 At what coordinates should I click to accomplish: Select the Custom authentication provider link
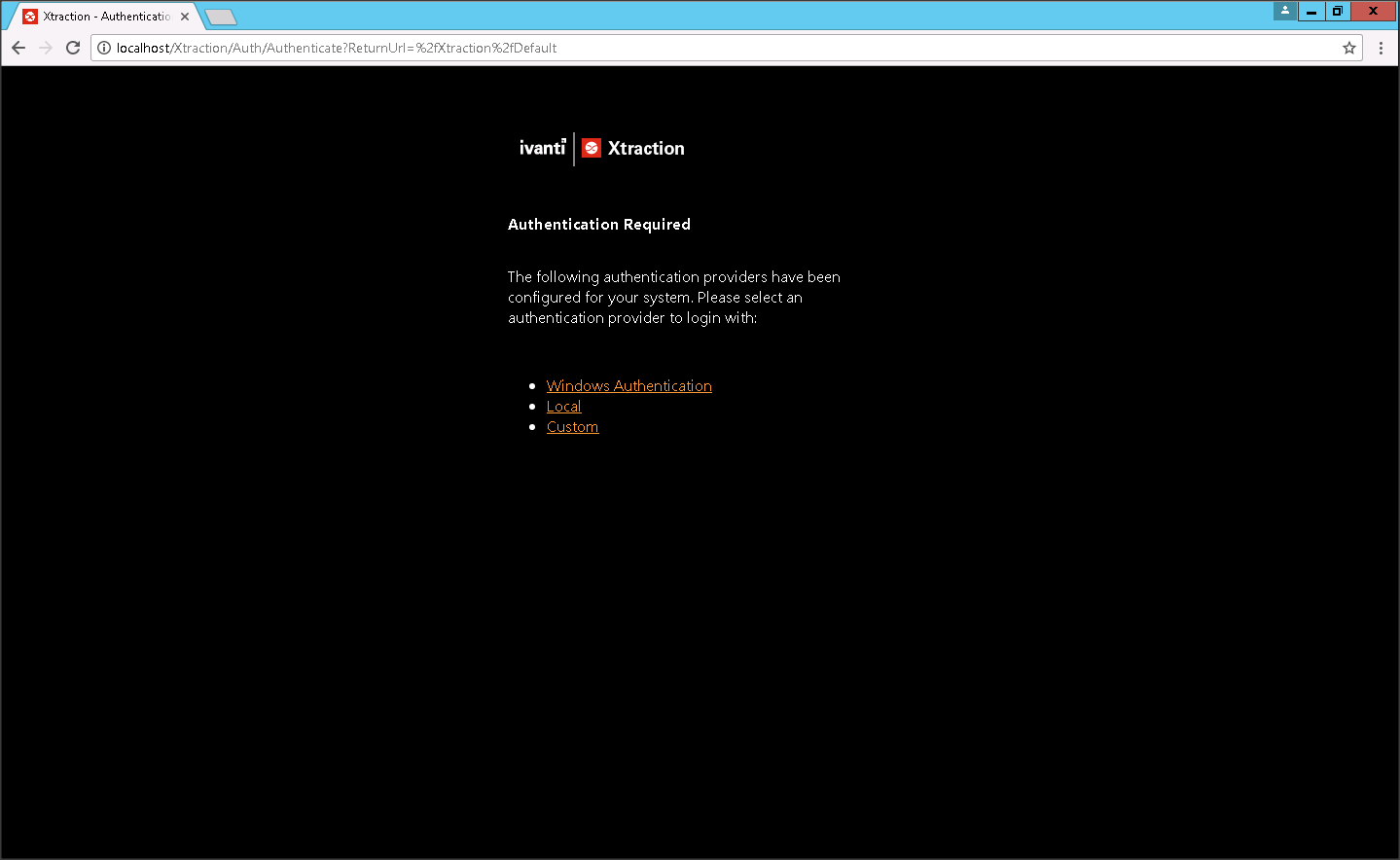pos(572,427)
